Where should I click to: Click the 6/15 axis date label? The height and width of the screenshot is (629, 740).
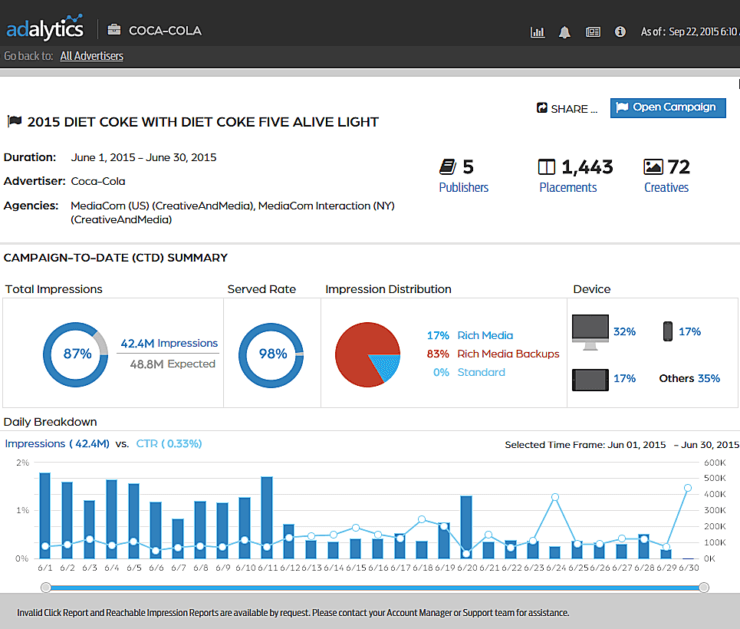pos(356,568)
